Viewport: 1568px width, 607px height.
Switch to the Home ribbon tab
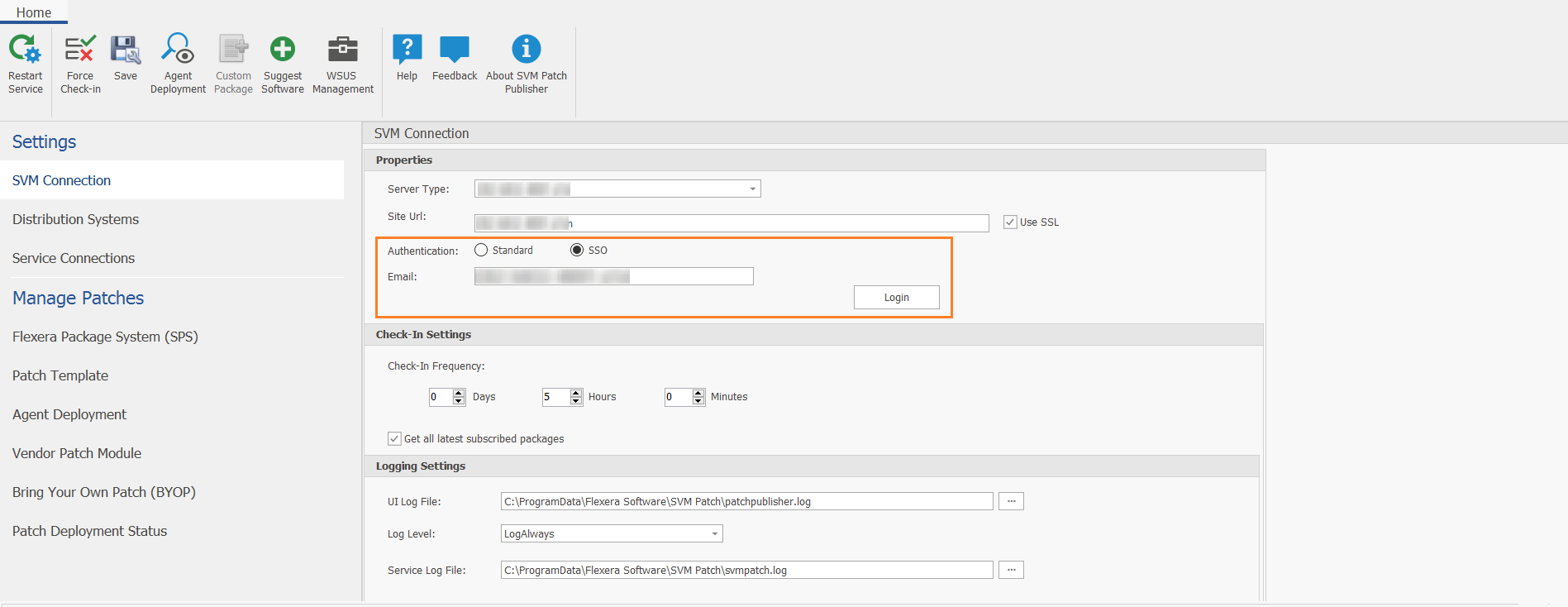[34, 12]
